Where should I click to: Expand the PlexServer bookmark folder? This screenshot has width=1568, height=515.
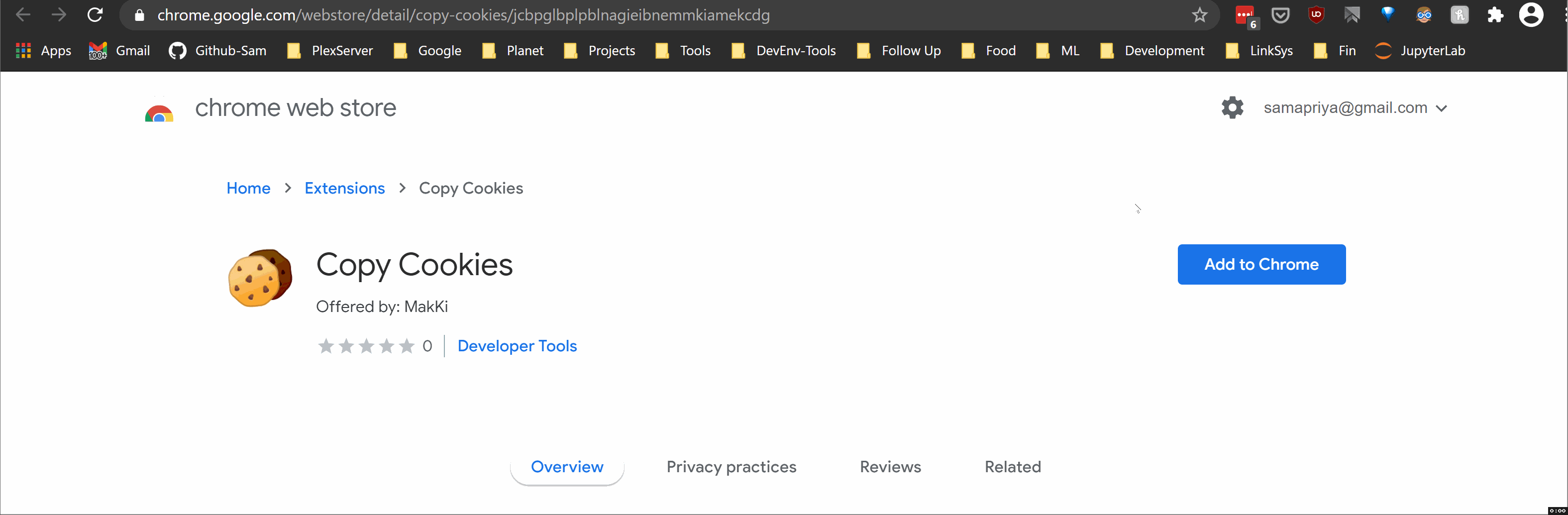(330, 51)
